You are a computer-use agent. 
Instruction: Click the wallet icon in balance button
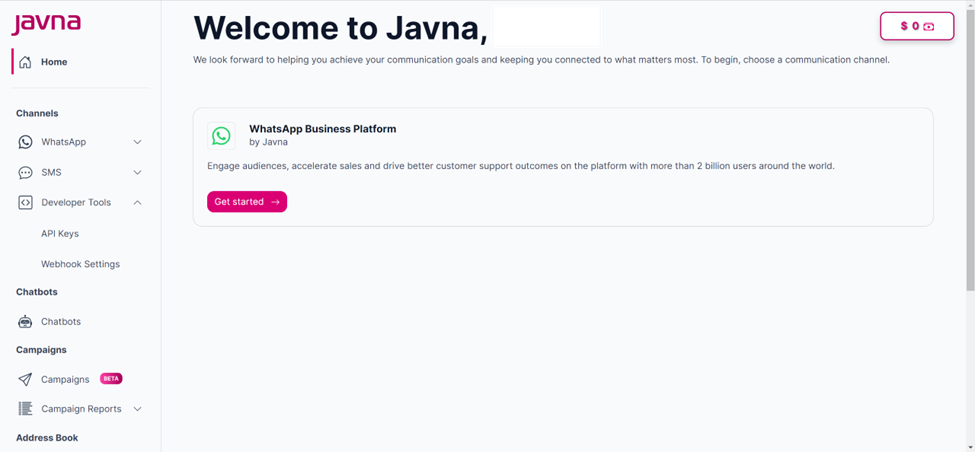click(928, 26)
